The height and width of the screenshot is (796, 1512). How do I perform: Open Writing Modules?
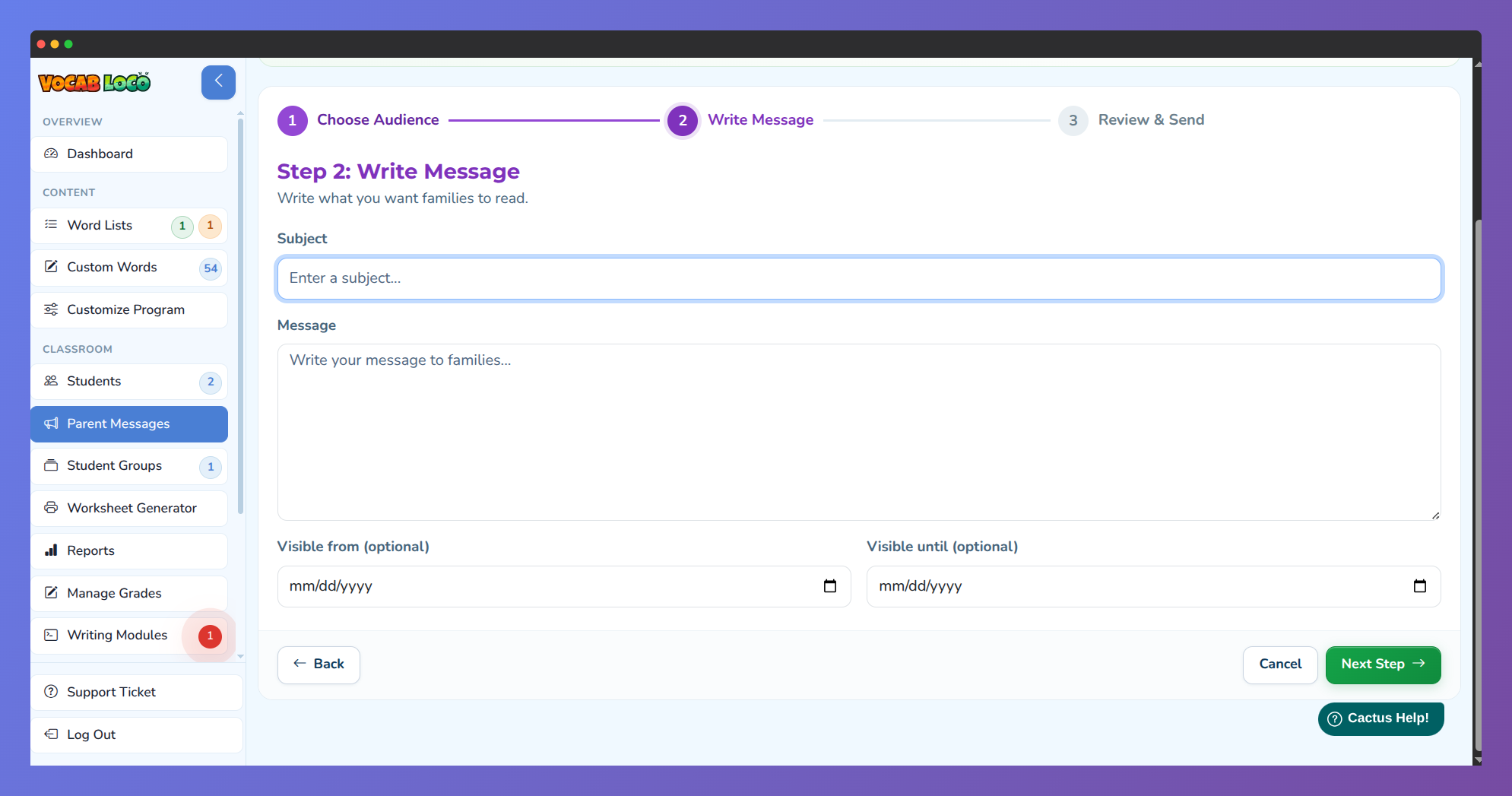[x=129, y=636]
